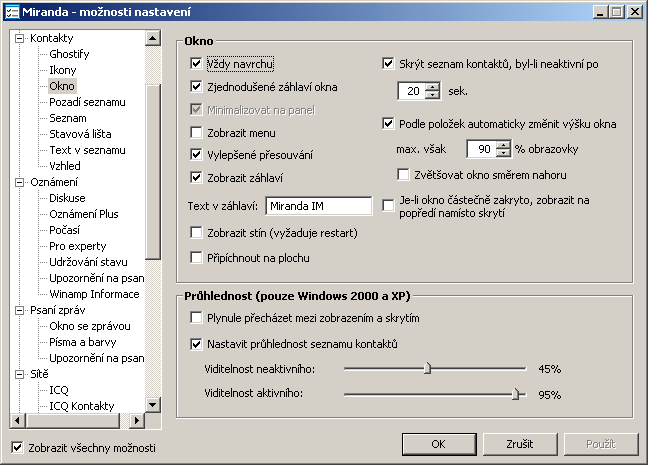The image size is (648, 465).
Task: Open Pro experty settings
Action: (78, 246)
